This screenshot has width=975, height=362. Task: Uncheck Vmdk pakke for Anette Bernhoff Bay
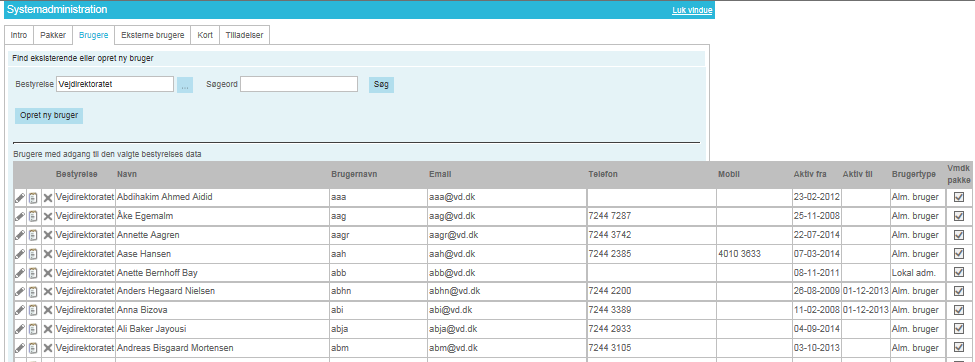(x=959, y=272)
